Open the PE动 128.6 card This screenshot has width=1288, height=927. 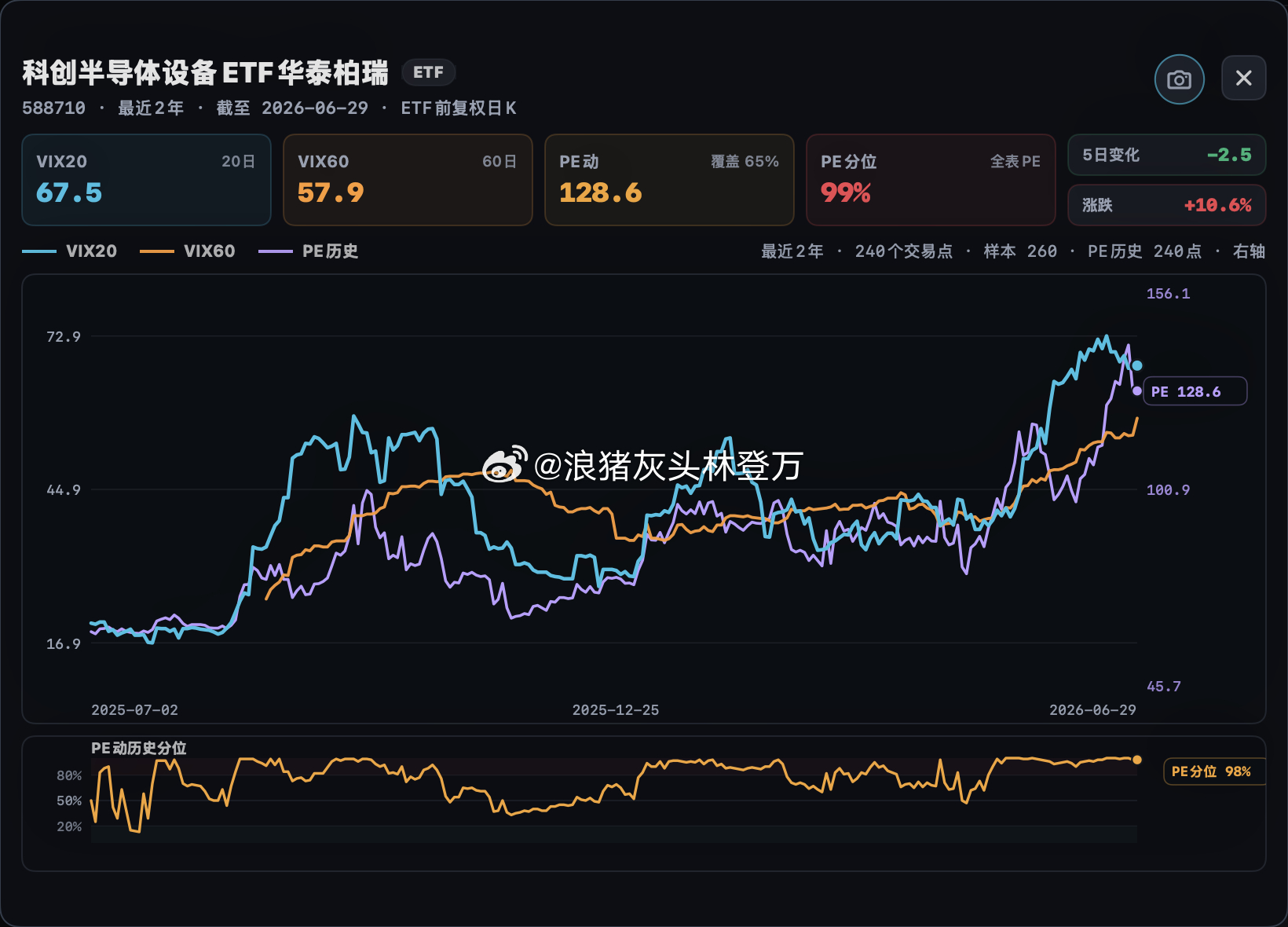tap(669, 180)
